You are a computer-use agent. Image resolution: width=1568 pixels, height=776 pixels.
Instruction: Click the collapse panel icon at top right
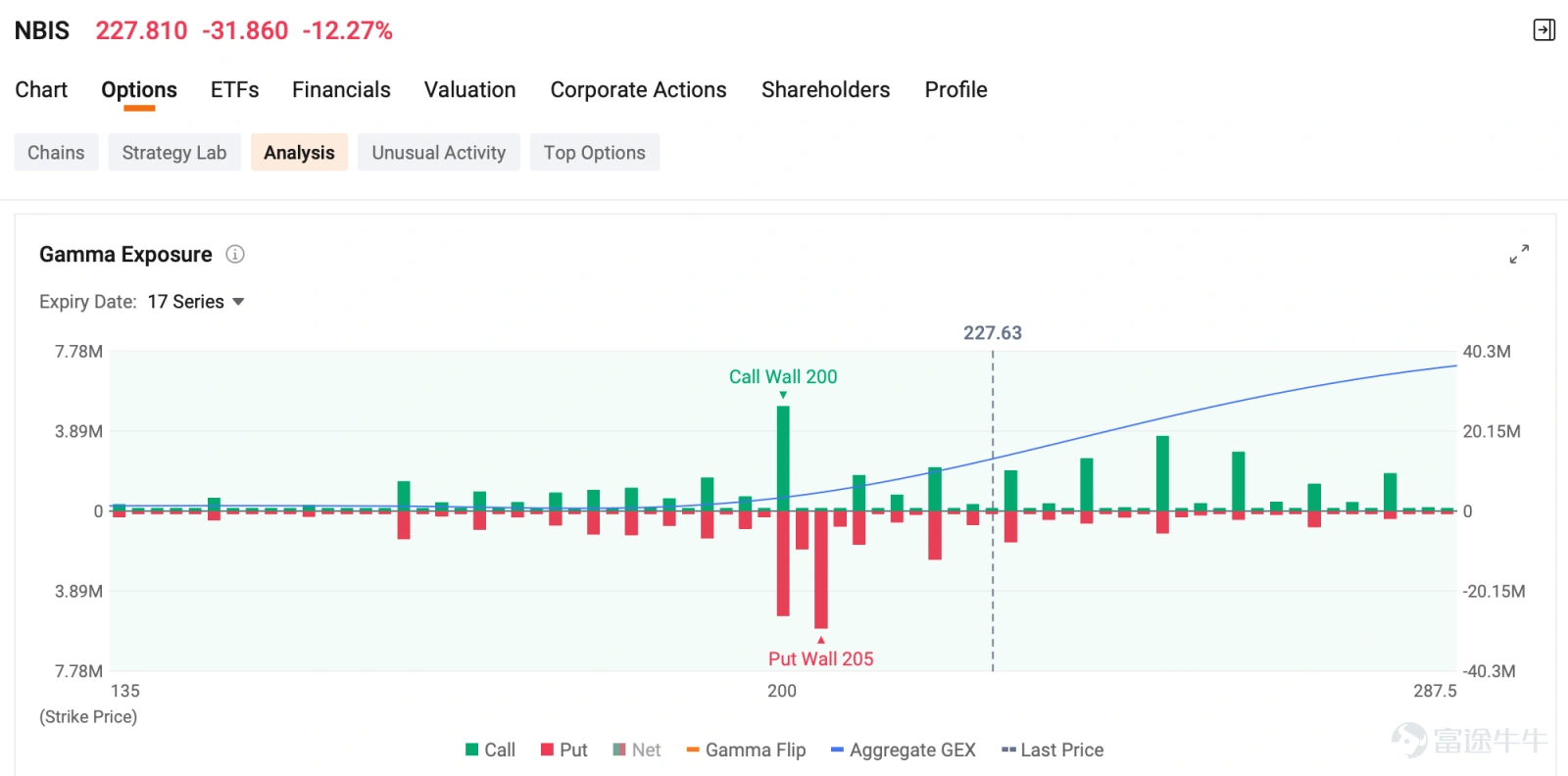tap(1543, 30)
